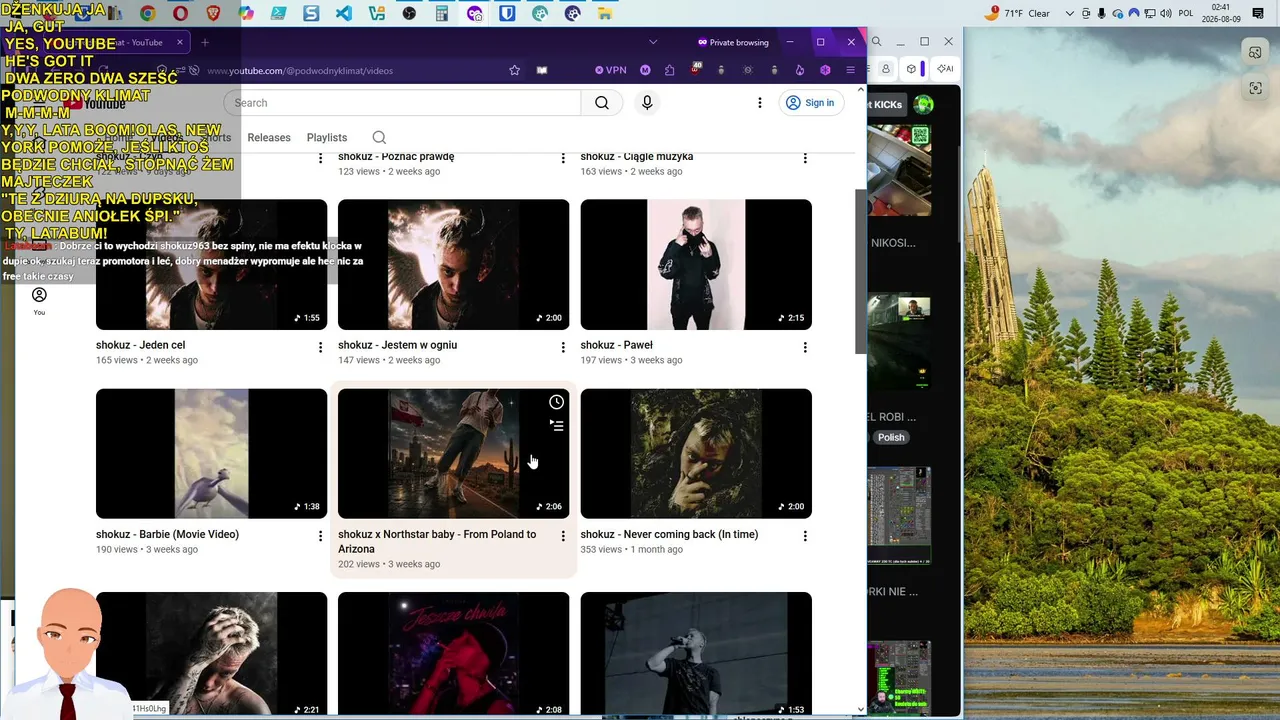Open options for From Poland to Arizona

[x=563, y=536]
